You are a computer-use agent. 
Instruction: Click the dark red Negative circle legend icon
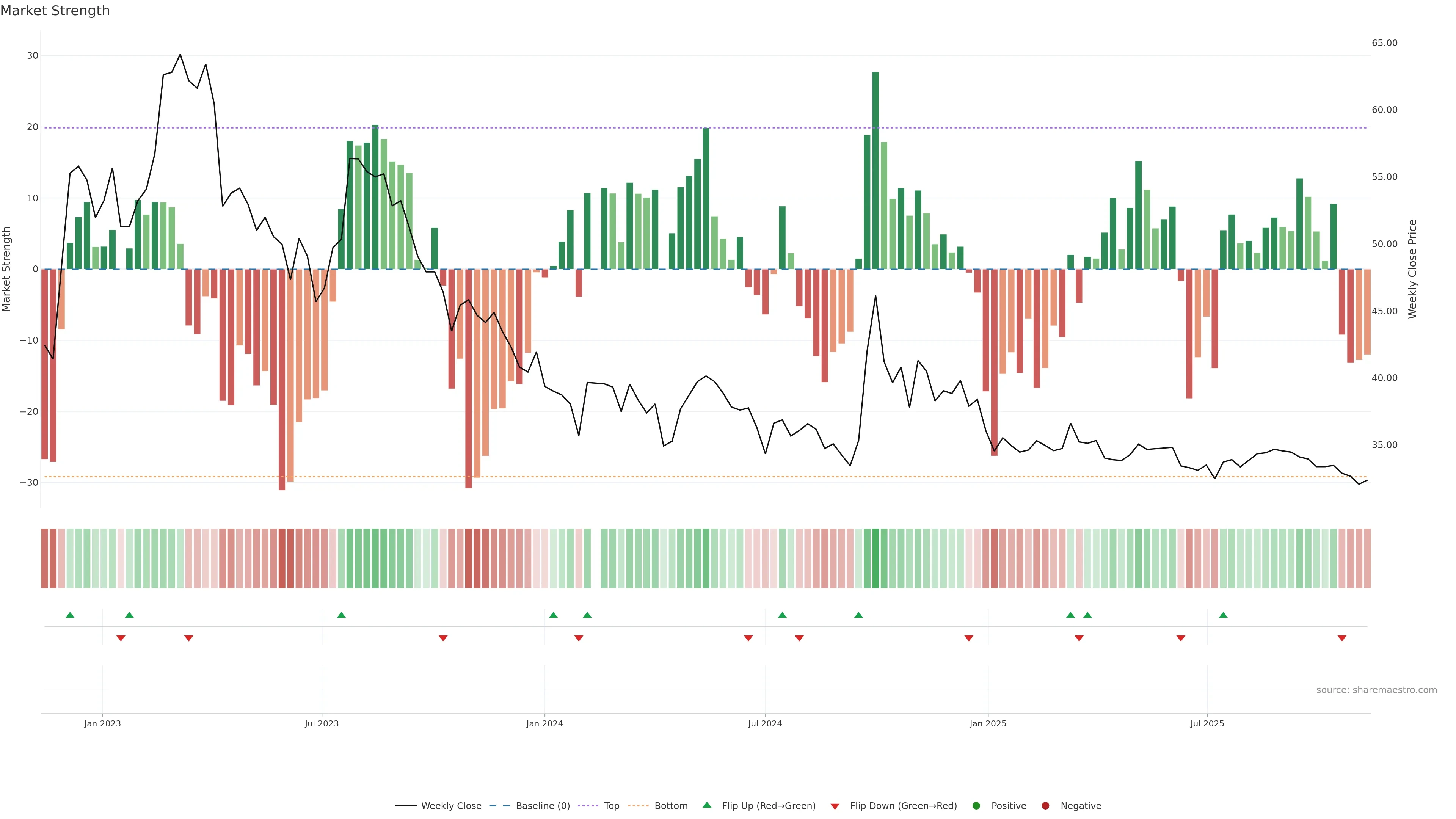(1045, 805)
